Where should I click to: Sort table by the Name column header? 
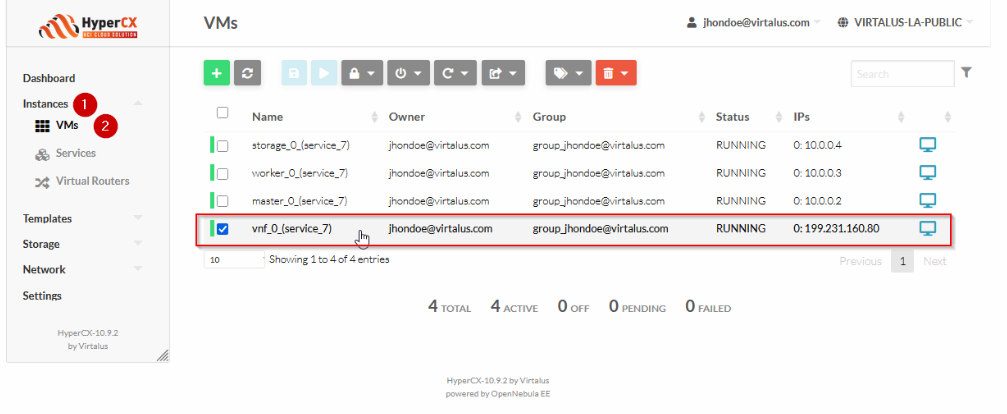(268, 117)
